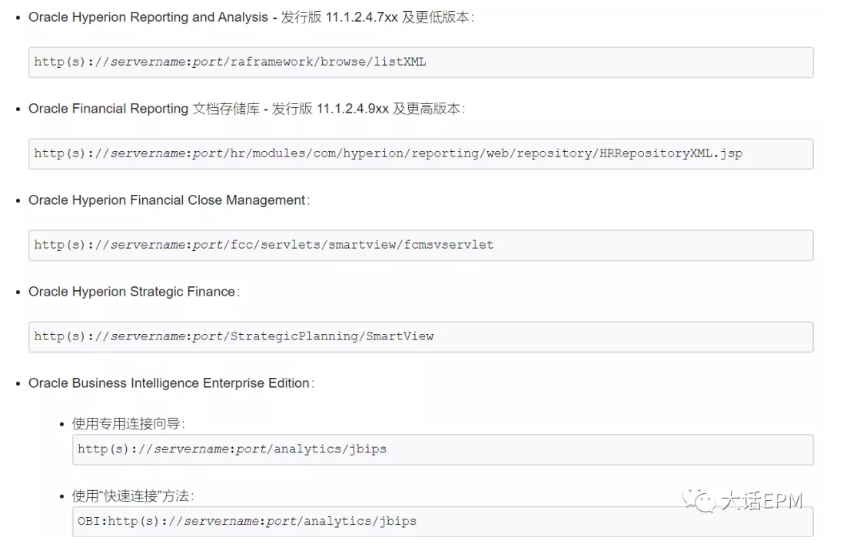Click the raframework/browse/listXML URL box

click(420, 62)
